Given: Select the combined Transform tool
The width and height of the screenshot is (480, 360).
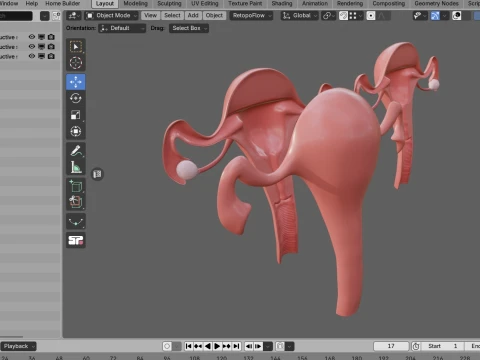Looking at the screenshot, I should [x=76, y=131].
